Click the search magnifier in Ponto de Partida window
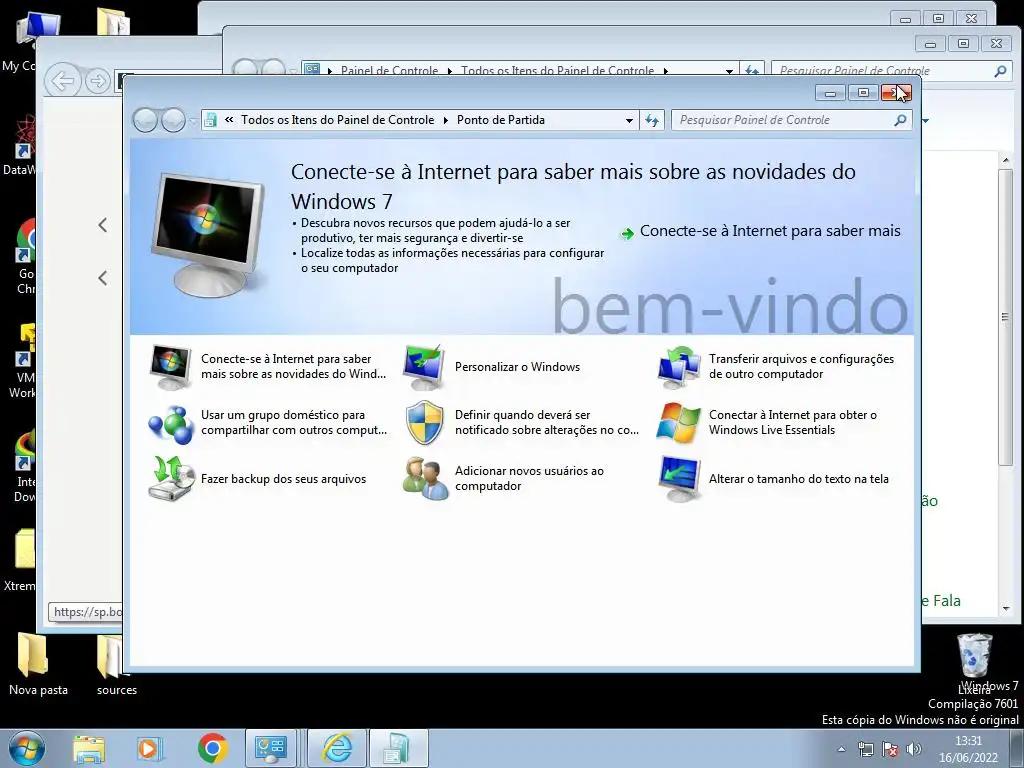 click(x=901, y=120)
